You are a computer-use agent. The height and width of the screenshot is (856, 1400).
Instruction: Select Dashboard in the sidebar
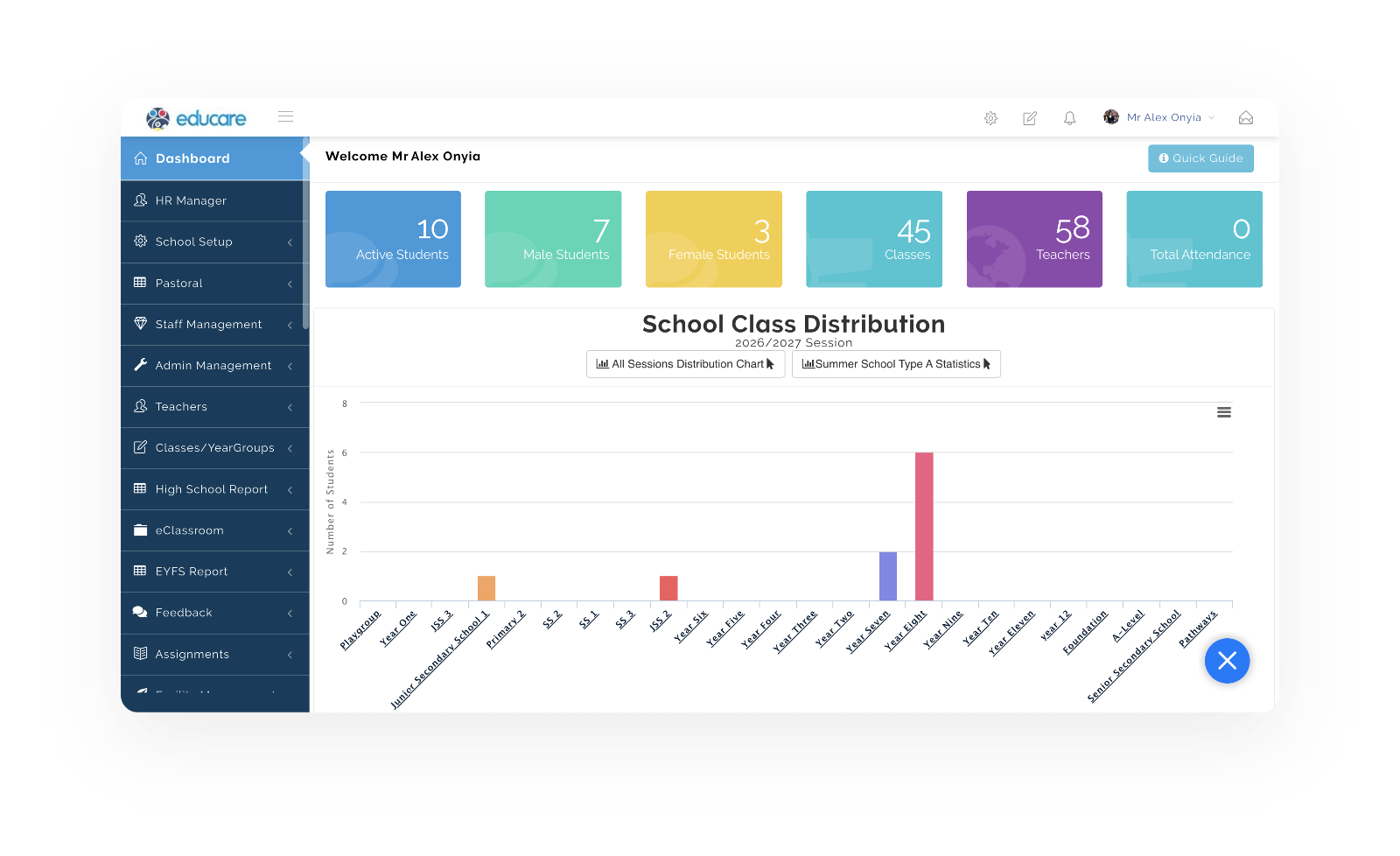click(214, 158)
